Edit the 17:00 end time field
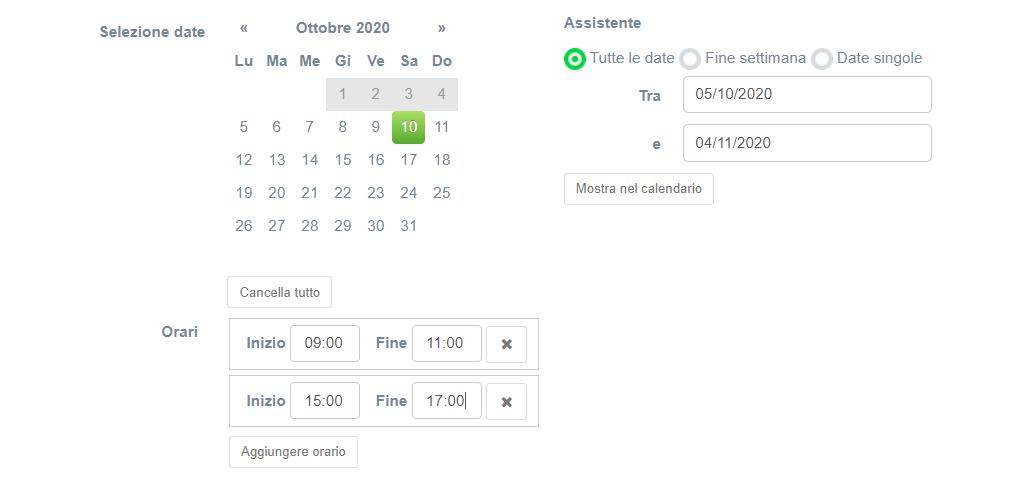The image size is (1011, 490). click(x=446, y=401)
